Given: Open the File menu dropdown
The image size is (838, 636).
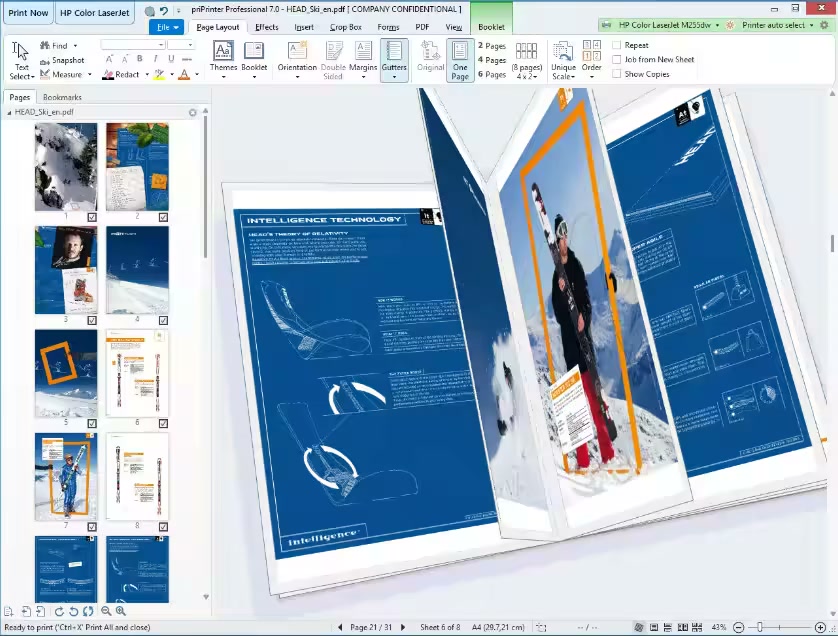Looking at the screenshot, I should tap(165, 27).
